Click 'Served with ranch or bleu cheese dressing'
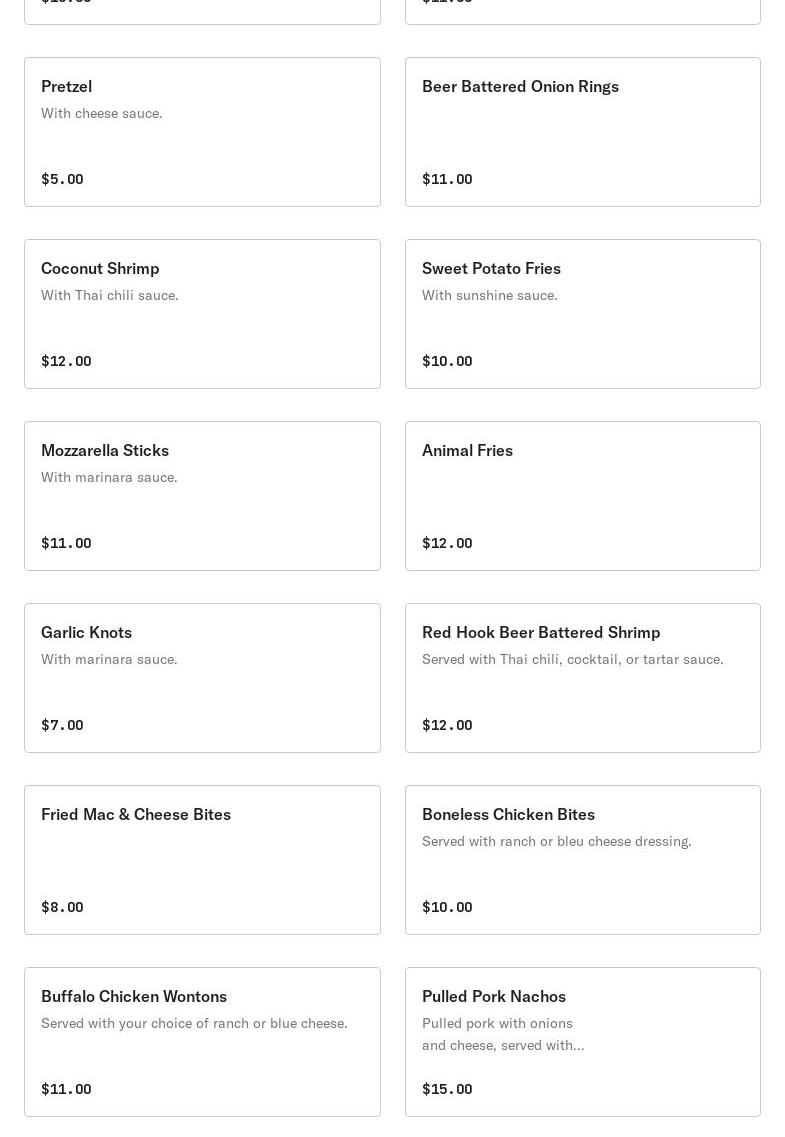 [557, 841]
